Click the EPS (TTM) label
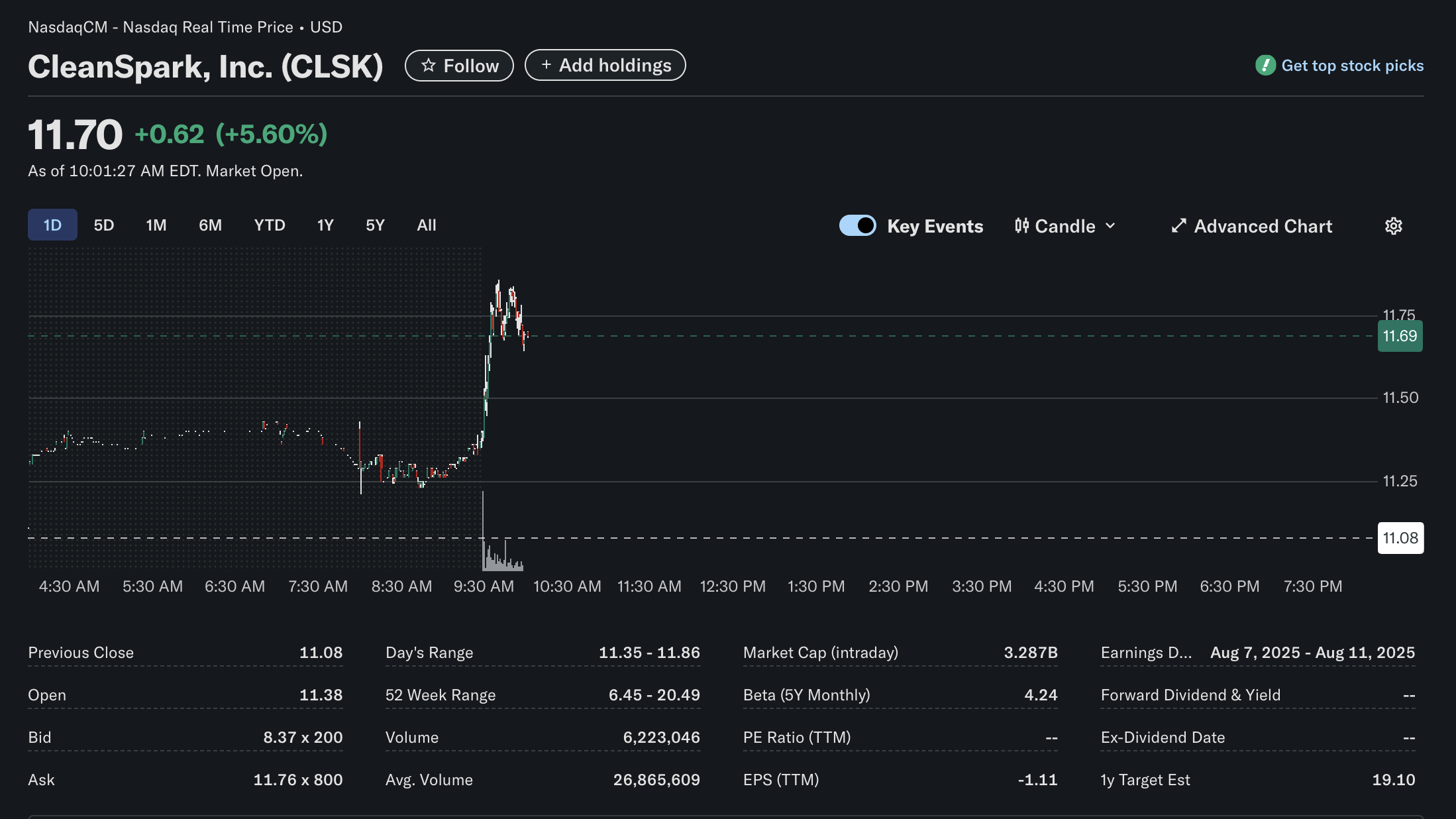The image size is (1456, 819). coord(781,780)
